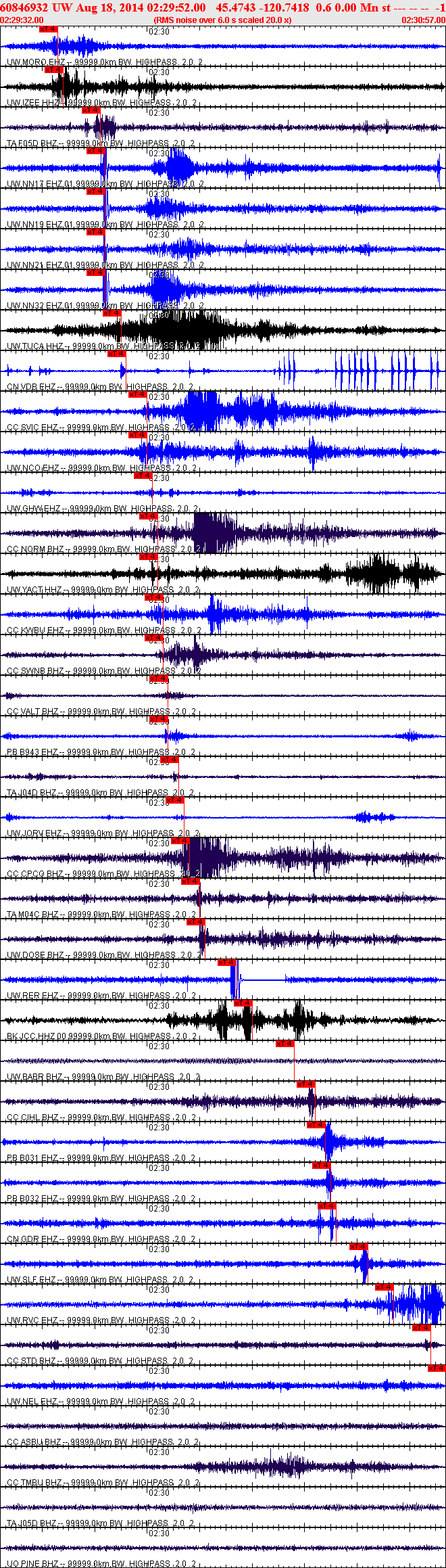Click the pick marker on TA.F05D trace

pos(91,110)
